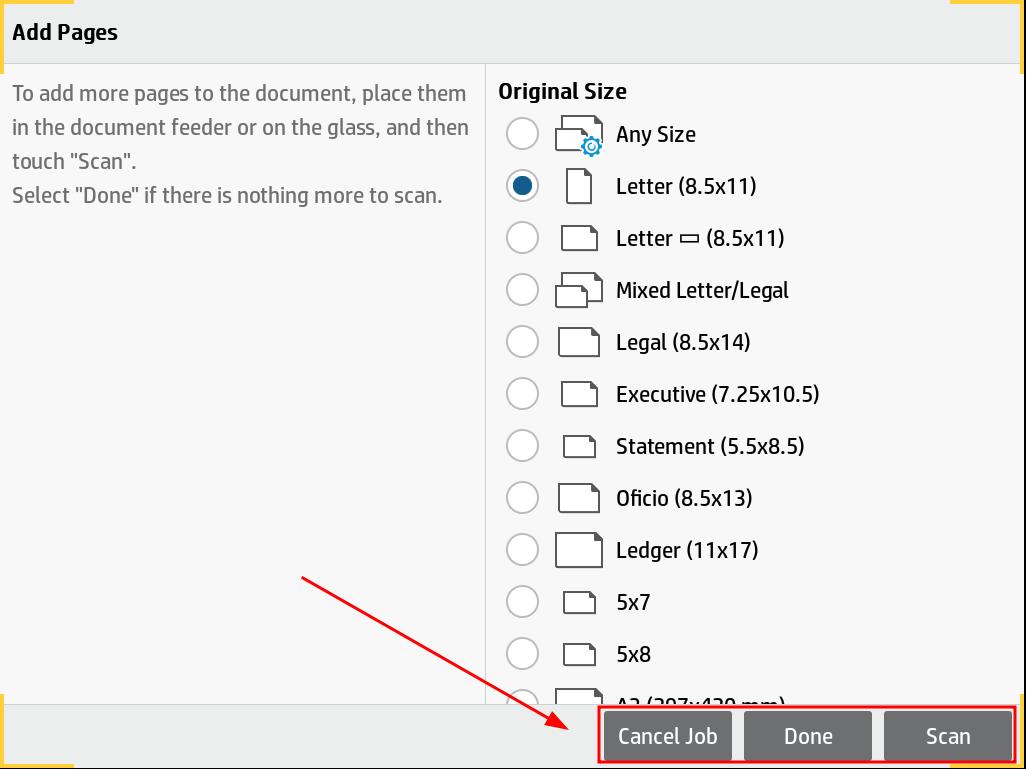Viewport: 1026px width, 769px height.
Task: Click the Statement paper size icon
Action: click(x=579, y=446)
